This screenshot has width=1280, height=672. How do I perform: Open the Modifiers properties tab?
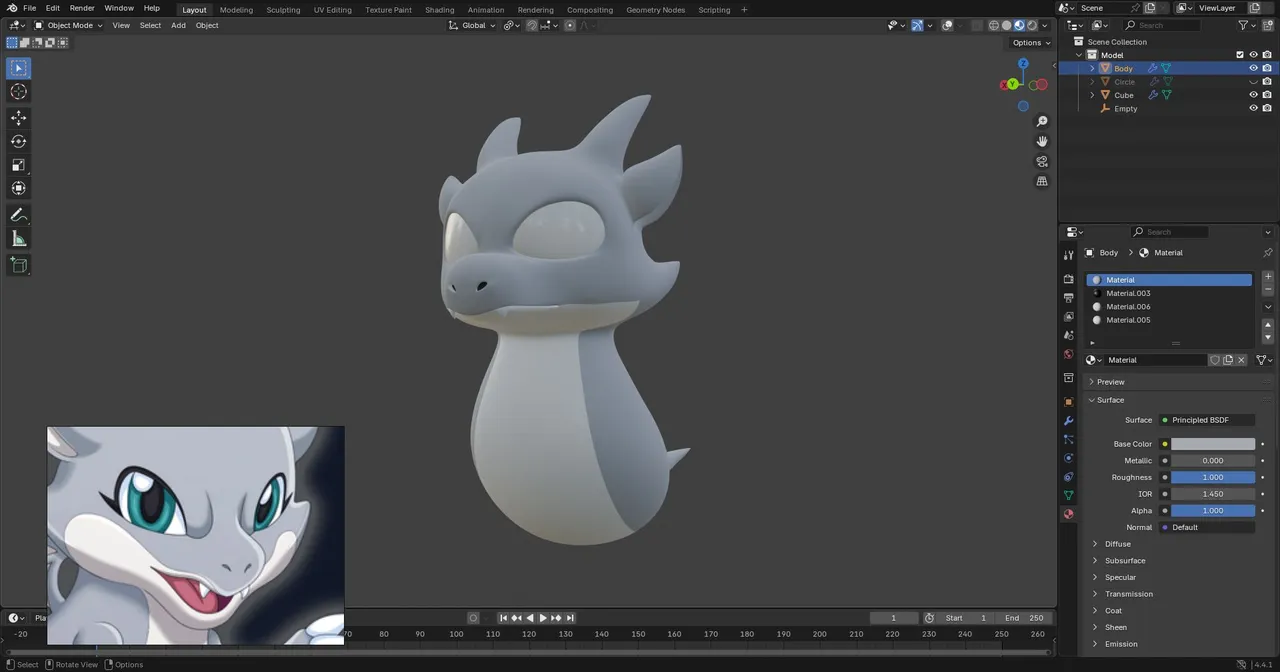1068,421
